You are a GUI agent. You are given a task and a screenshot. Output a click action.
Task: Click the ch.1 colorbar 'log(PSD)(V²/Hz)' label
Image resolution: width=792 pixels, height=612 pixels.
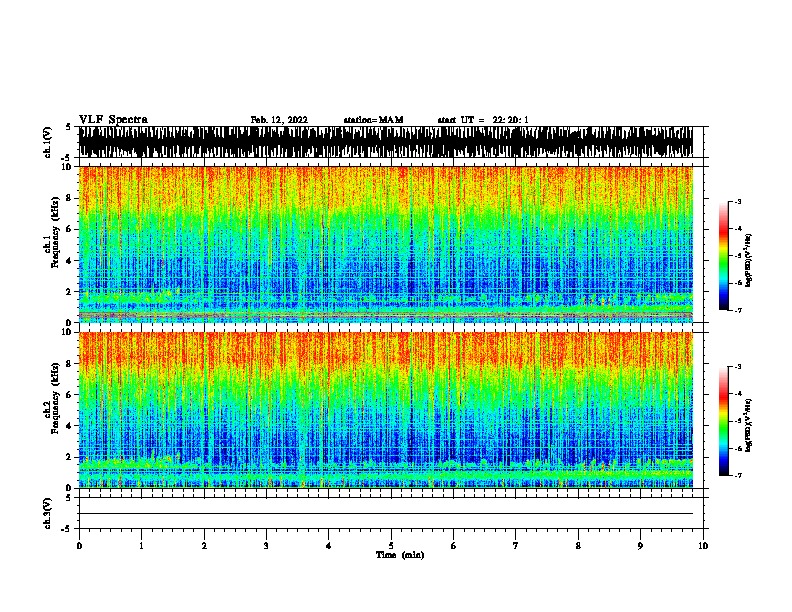pos(748,260)
